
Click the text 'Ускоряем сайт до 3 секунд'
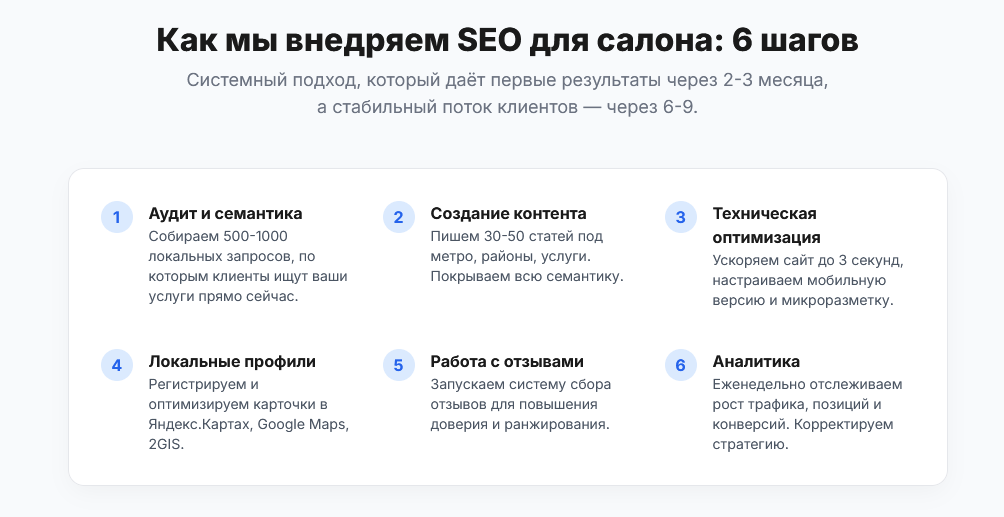808,281
